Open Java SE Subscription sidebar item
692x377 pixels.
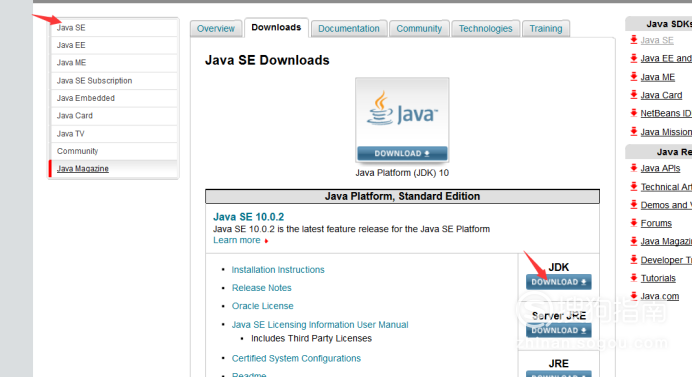coord(114,81)
